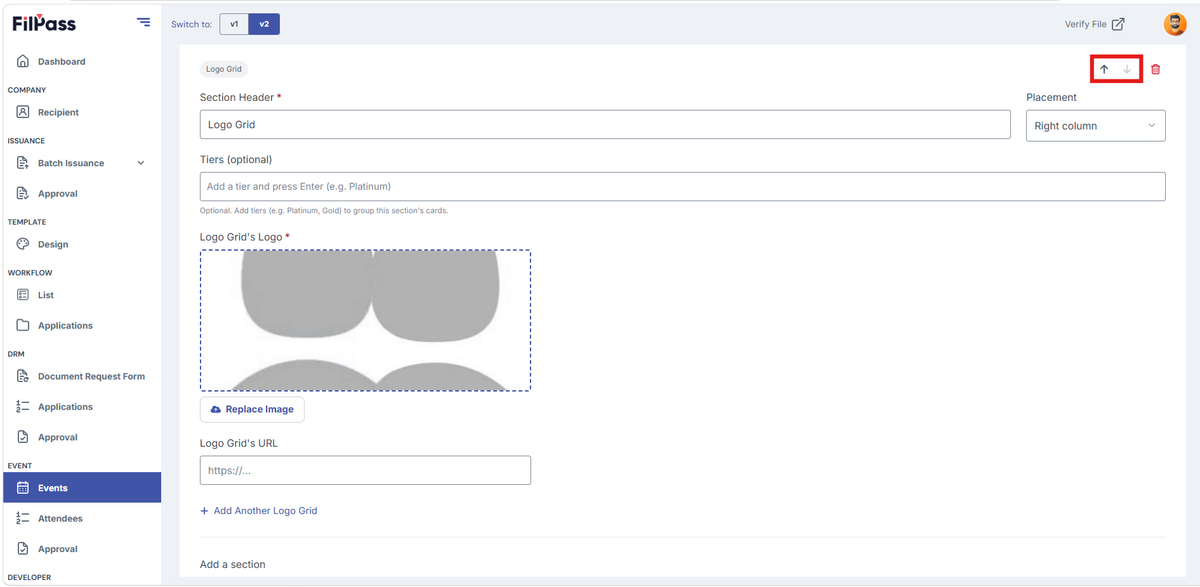Viewport: 1200px width, 587px height.
Task: Click the Verify File external-link icon
Action: click(1118, 24)
